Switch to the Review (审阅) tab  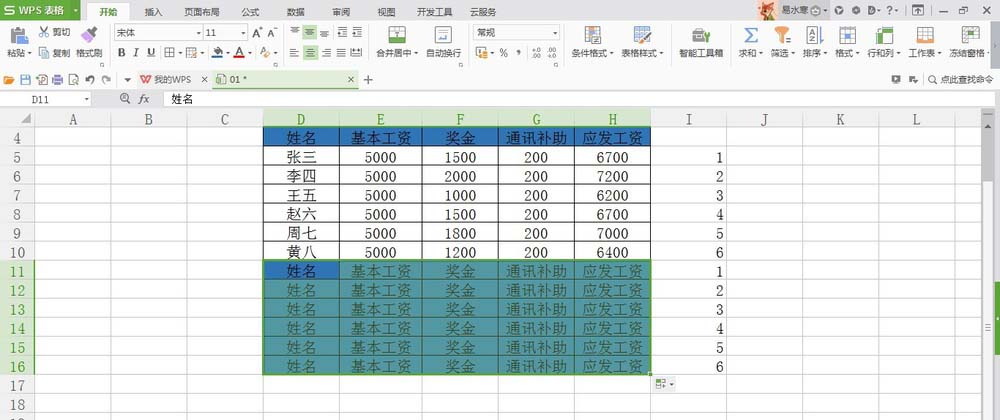(341, 12)
